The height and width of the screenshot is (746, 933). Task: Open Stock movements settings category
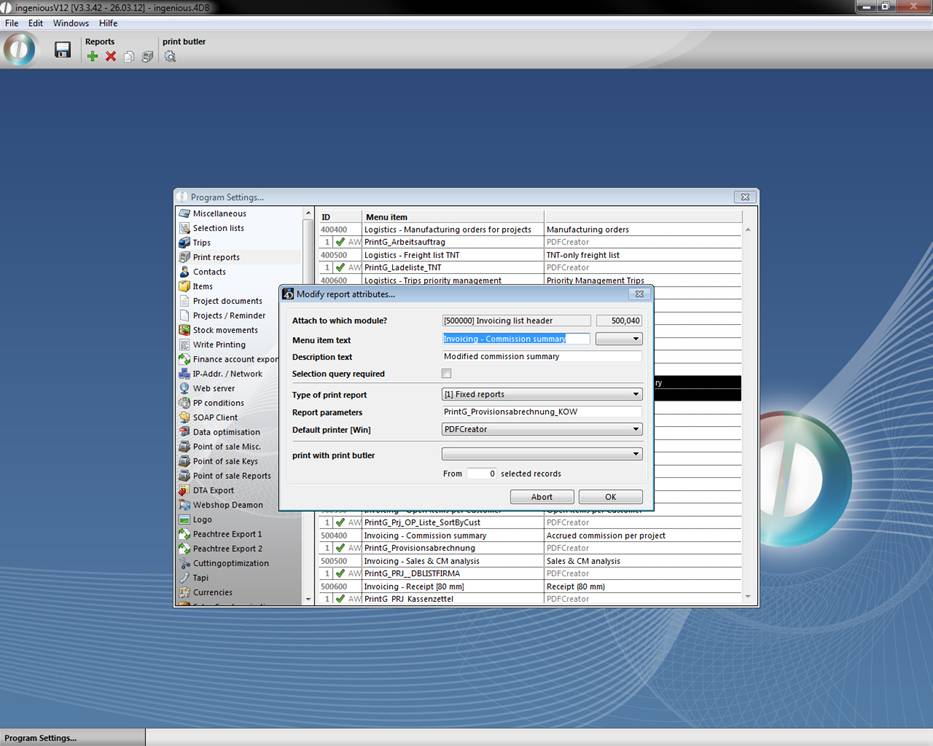(x=225, y=330)
